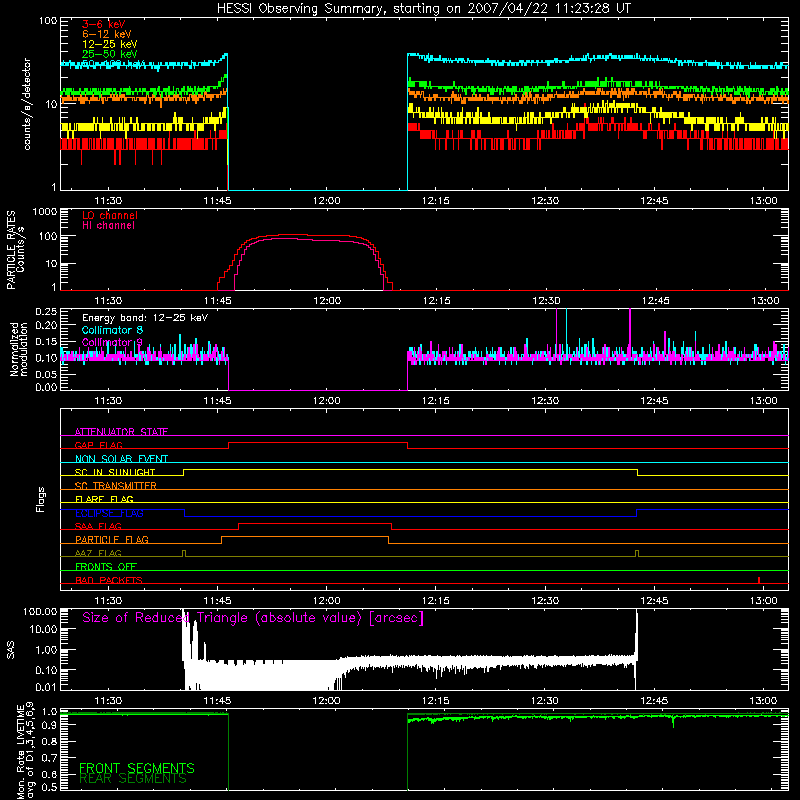Select the "LO channel" legend label
Image resolution: width=800 pixels, height=800 pixels.
(110, 215)
